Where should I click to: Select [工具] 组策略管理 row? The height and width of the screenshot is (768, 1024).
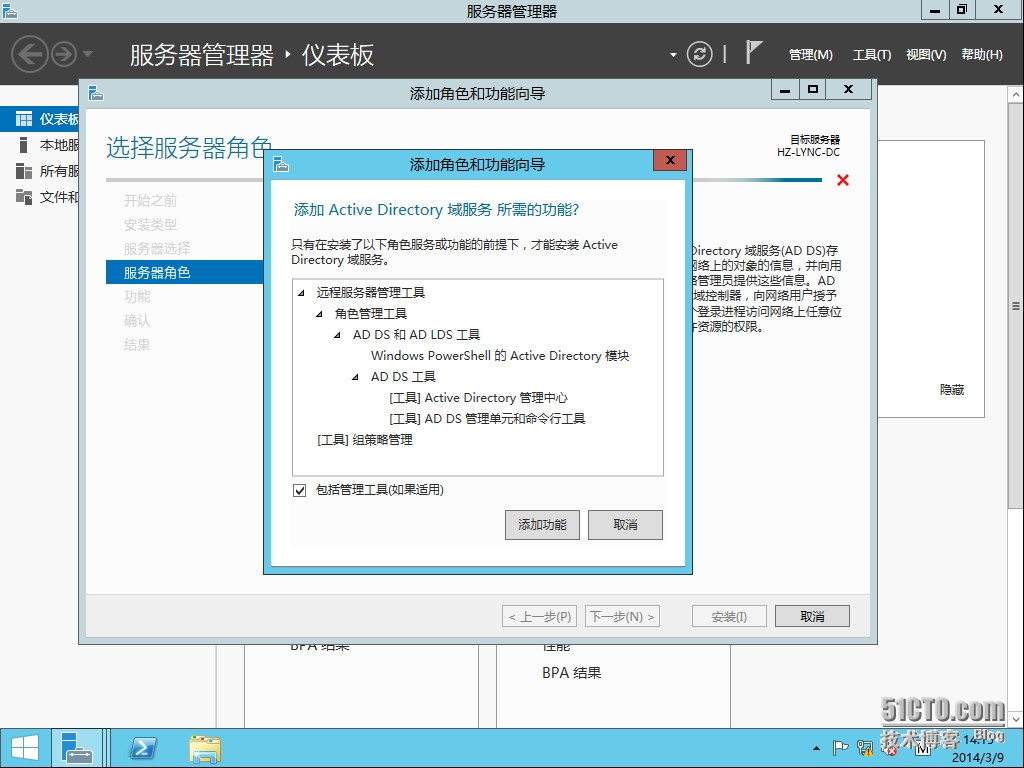tap(364, 440)
